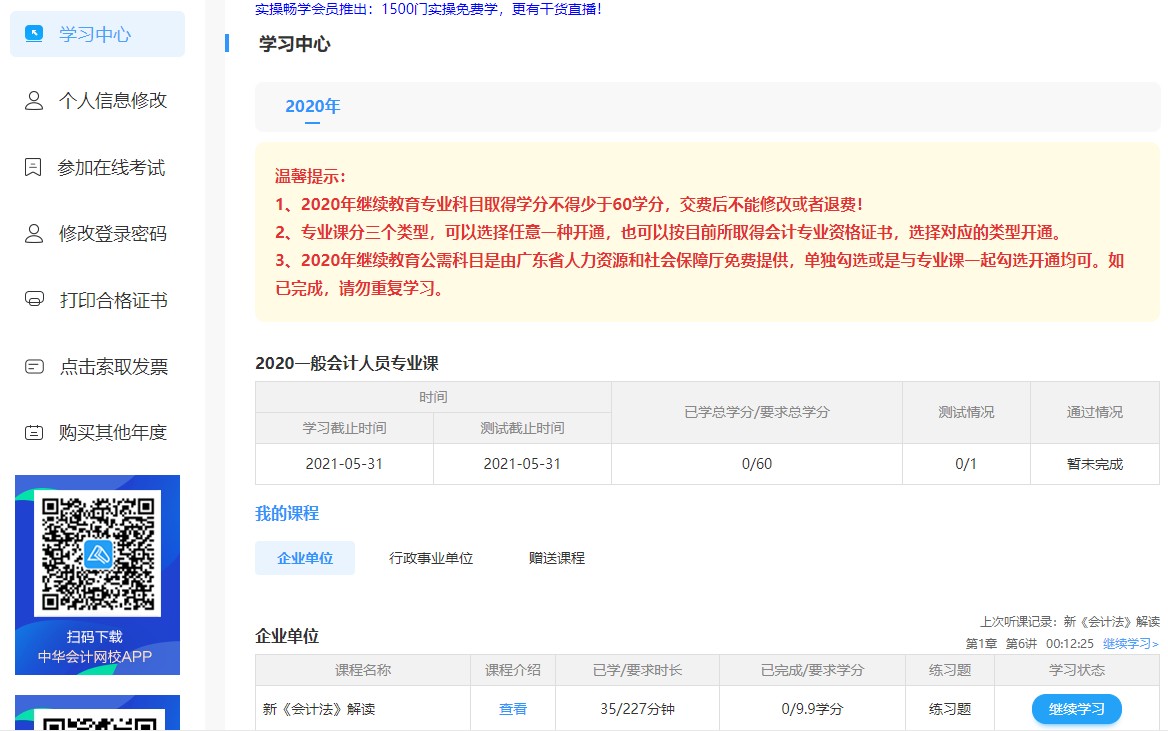Open the 赠送课程 tab
This screenshot has width=1168, height=731.
click(x=555, y=557)
